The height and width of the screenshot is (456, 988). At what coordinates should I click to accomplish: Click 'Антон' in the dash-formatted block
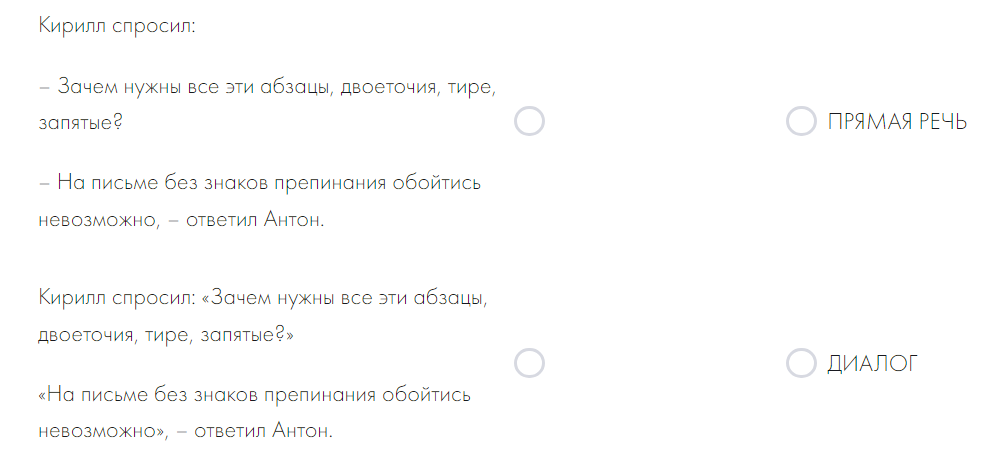[x=294, y=220]
